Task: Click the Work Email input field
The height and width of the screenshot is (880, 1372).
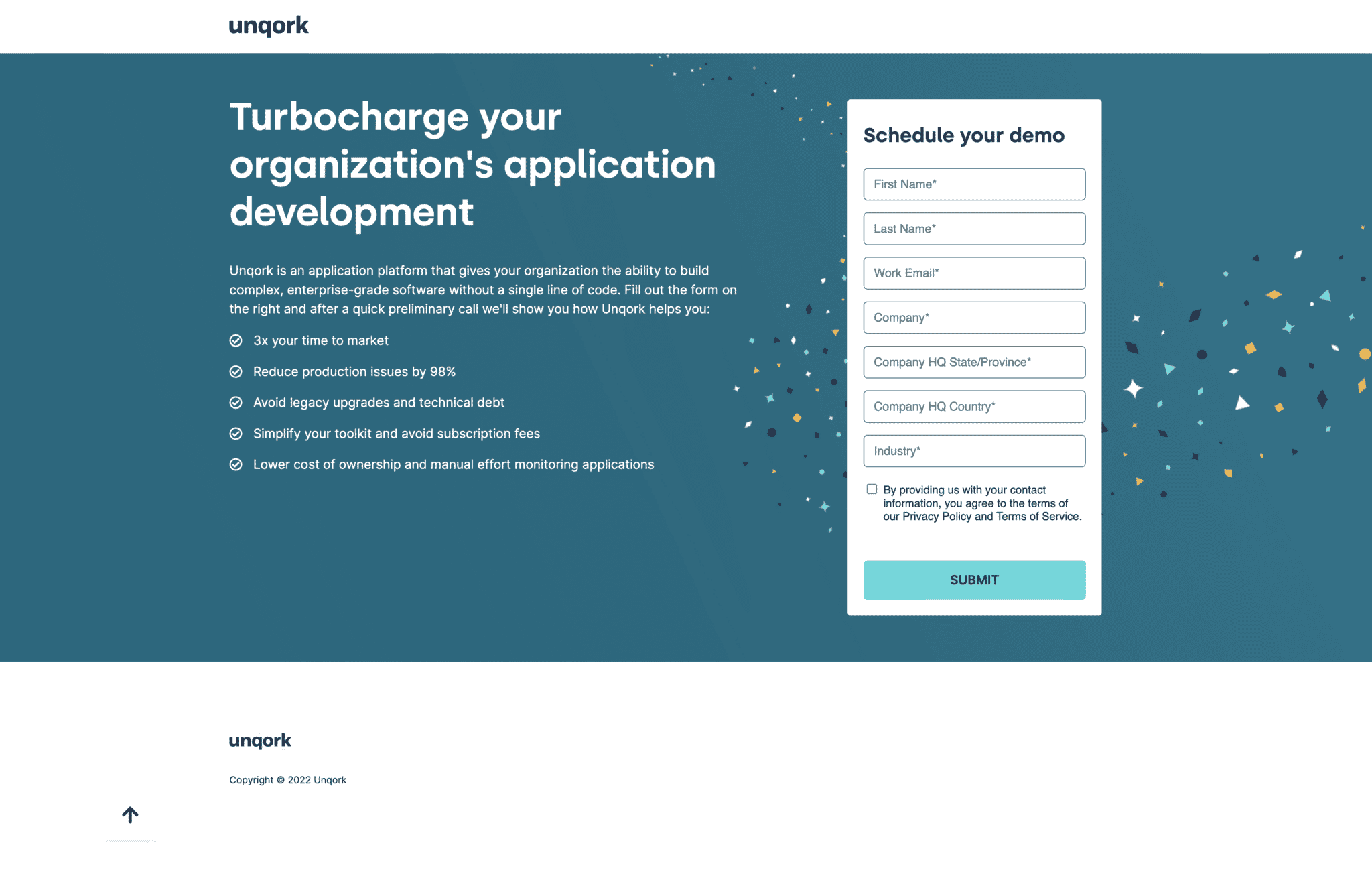Action: (x=974, y=273)
